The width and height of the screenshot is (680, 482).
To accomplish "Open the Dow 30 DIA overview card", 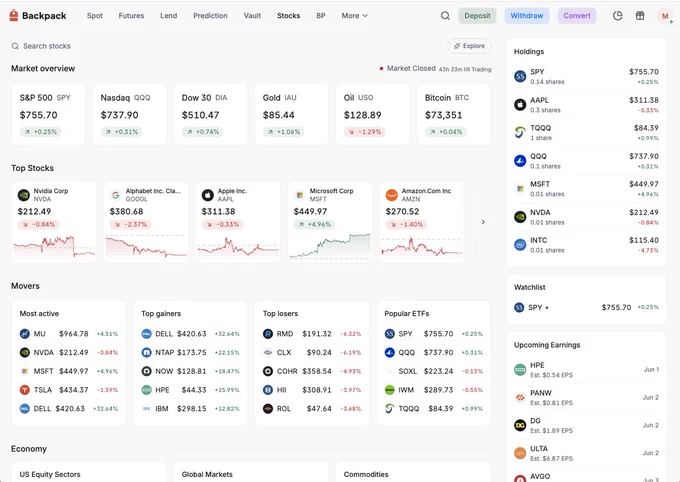I will 210,115.
